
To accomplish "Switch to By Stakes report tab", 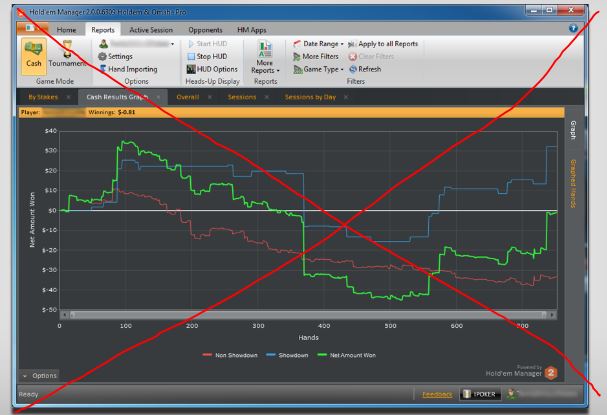I will [x=43, y=97].
